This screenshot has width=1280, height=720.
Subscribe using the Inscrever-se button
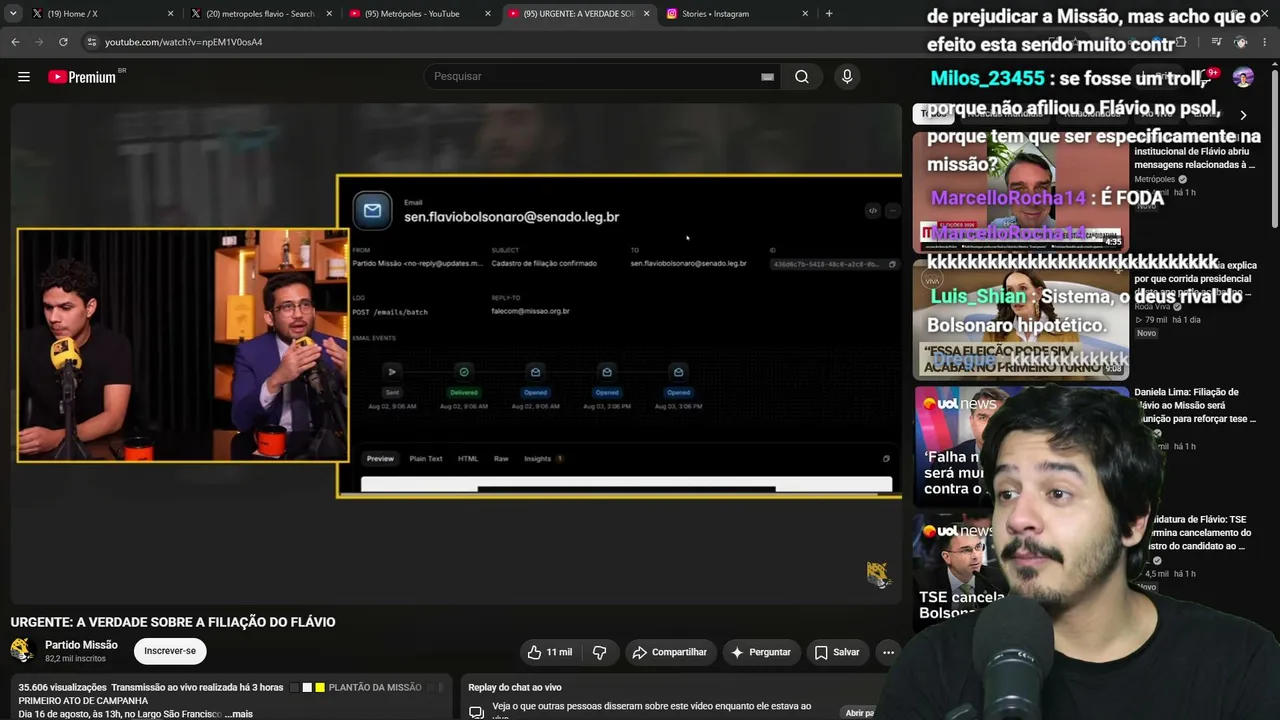[170, 651]
